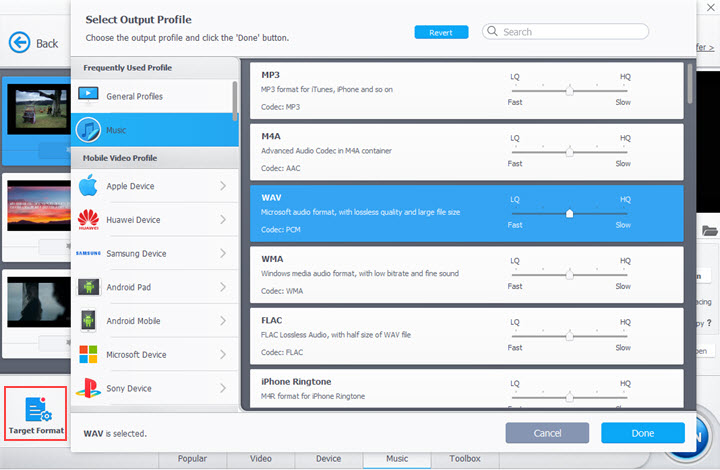This screenshot has width=720, height=470.
Task: Expand the Apple Device category chevron
Action: pyautogui.click(x=222, y=186)
